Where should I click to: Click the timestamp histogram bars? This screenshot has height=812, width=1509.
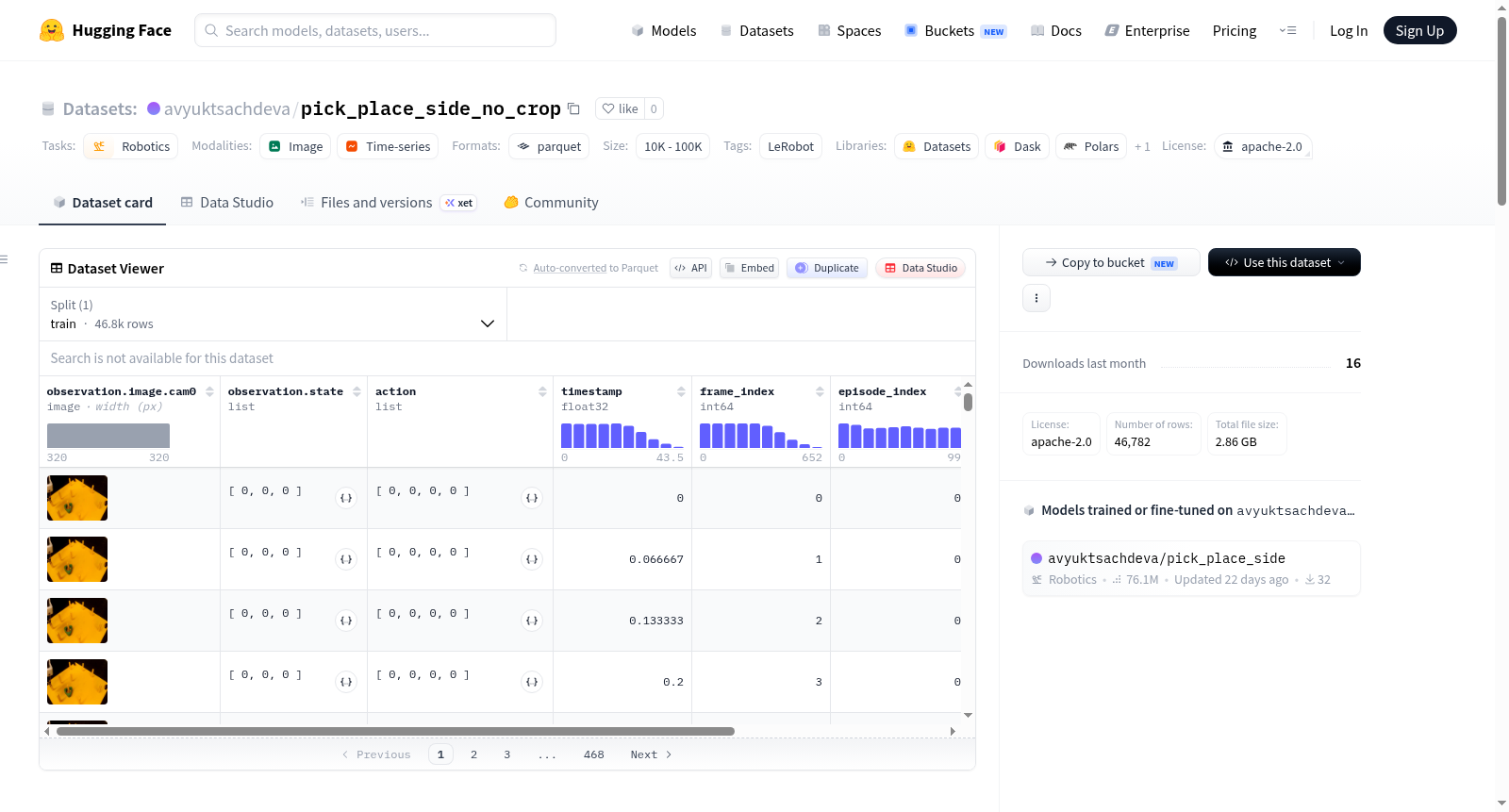622,436
